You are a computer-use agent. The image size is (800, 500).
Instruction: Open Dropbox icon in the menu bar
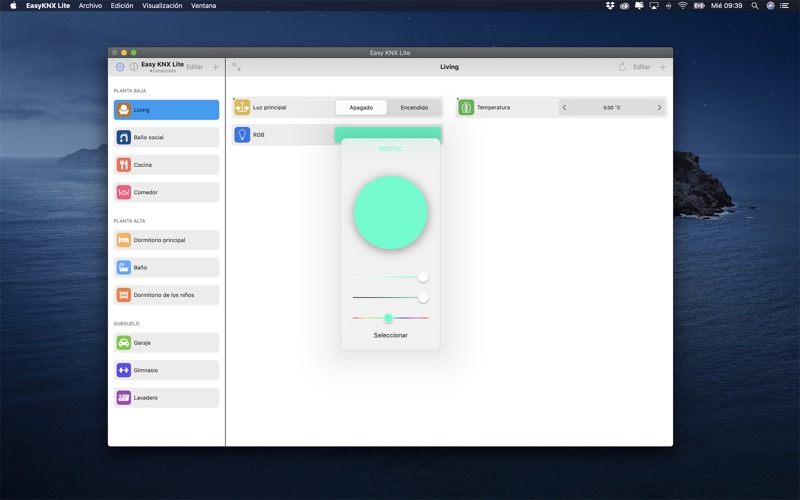click(x=610, y=6)
